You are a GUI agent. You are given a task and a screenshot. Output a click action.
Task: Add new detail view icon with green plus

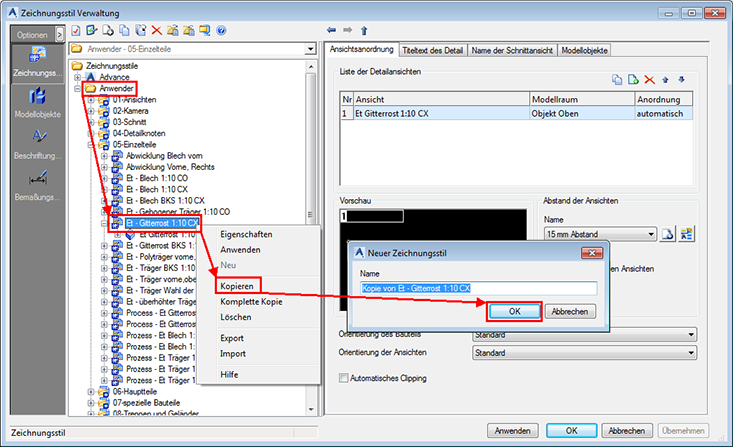[x=633, y=80]
